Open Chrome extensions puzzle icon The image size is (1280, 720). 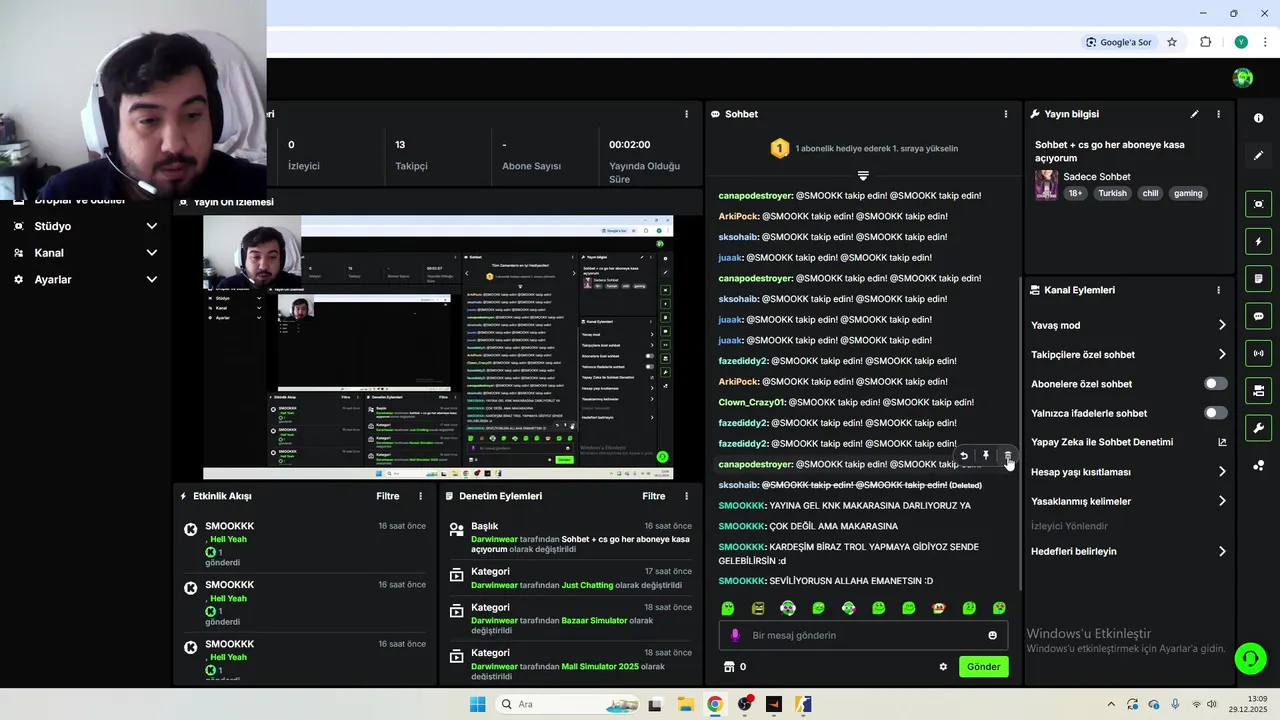pos(1205,42)
